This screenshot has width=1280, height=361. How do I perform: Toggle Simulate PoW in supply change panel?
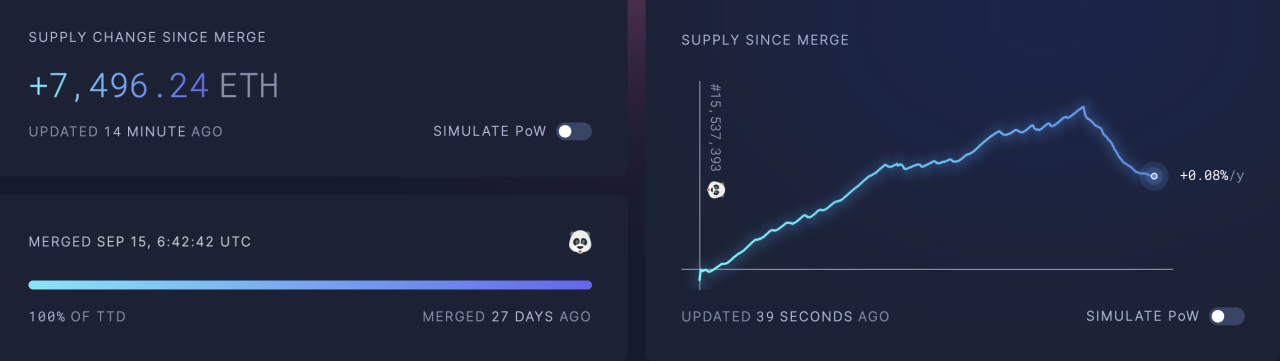coord(574,131)
